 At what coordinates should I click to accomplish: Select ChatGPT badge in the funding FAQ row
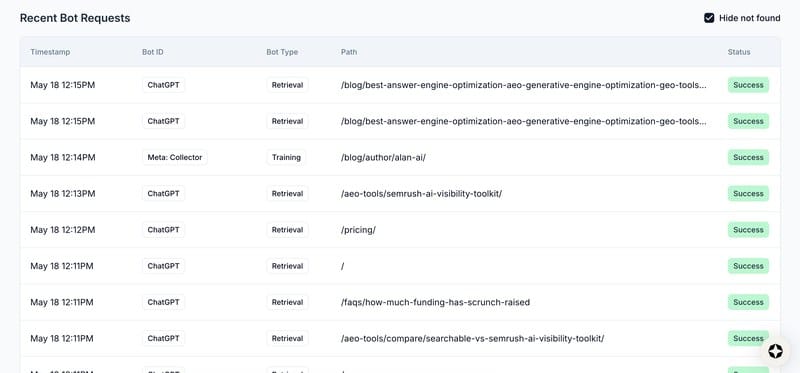coord(163,303)
